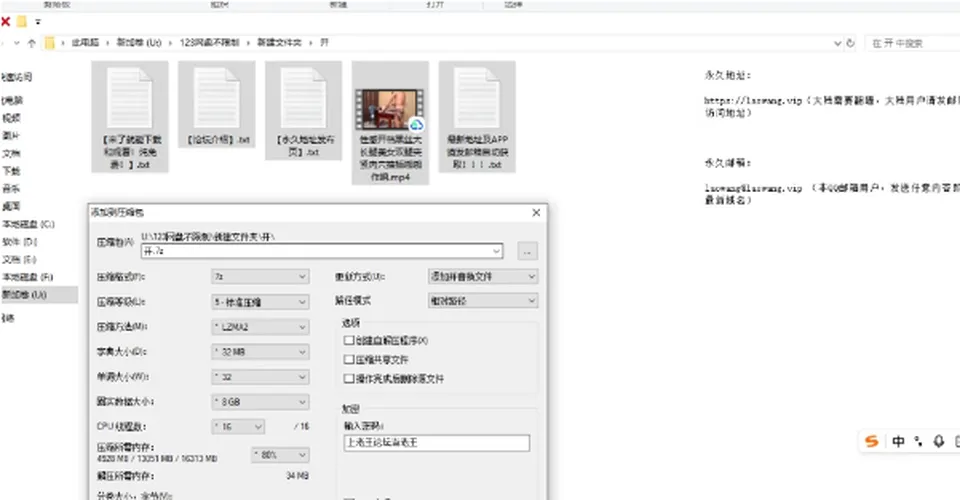Select 新加卷 (U:) in the address breadcrumb

pyautogui.click(x=139, y=43)
